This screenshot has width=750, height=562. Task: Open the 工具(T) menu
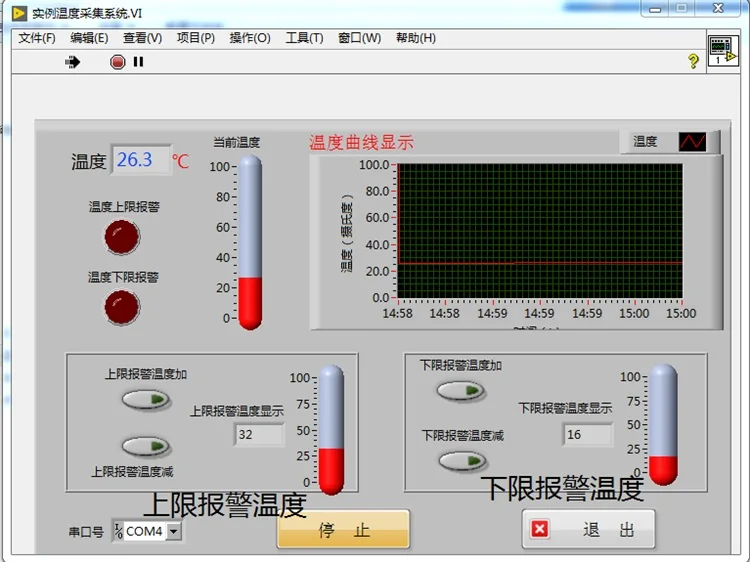tap(304, 38)
